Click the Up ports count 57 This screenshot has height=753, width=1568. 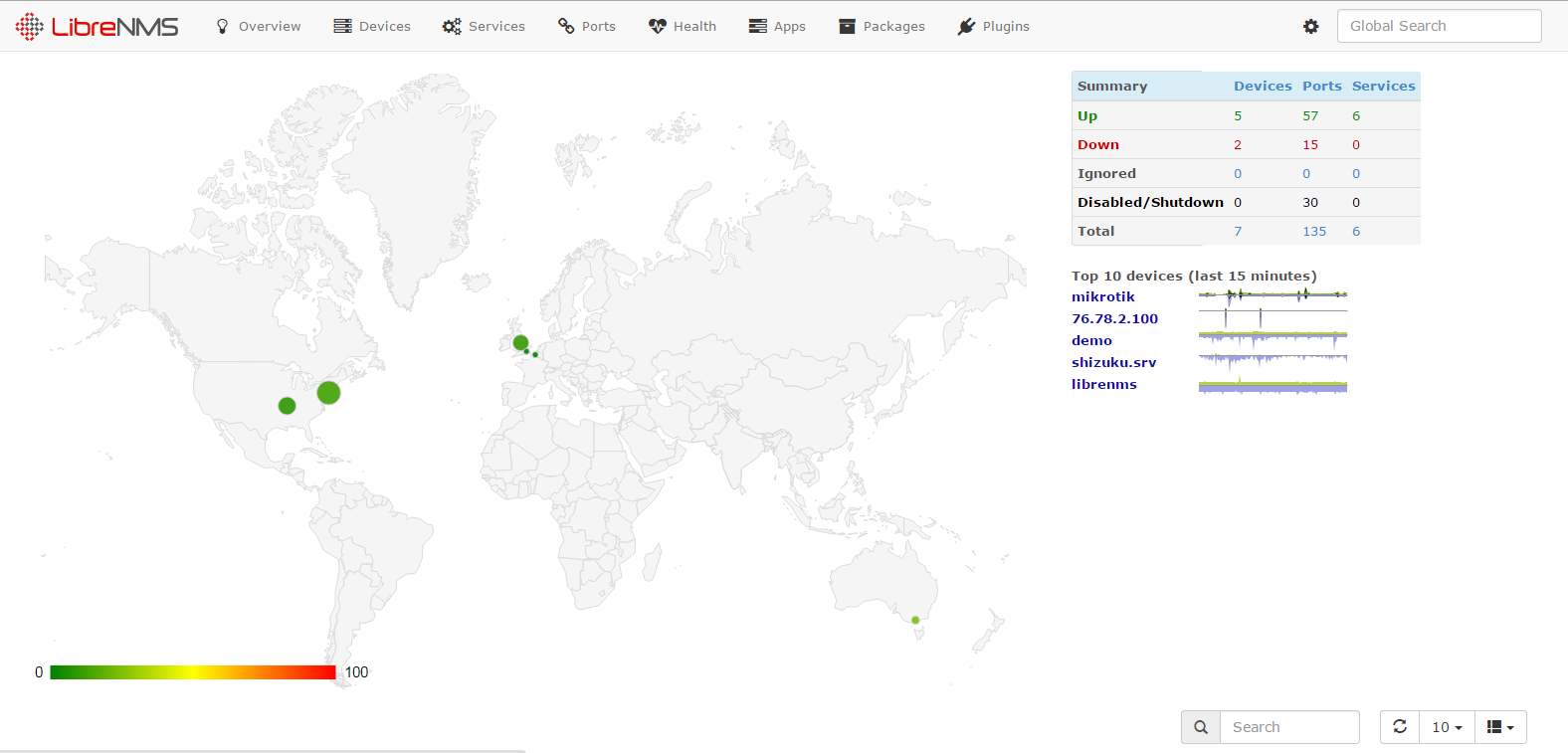1310,115
